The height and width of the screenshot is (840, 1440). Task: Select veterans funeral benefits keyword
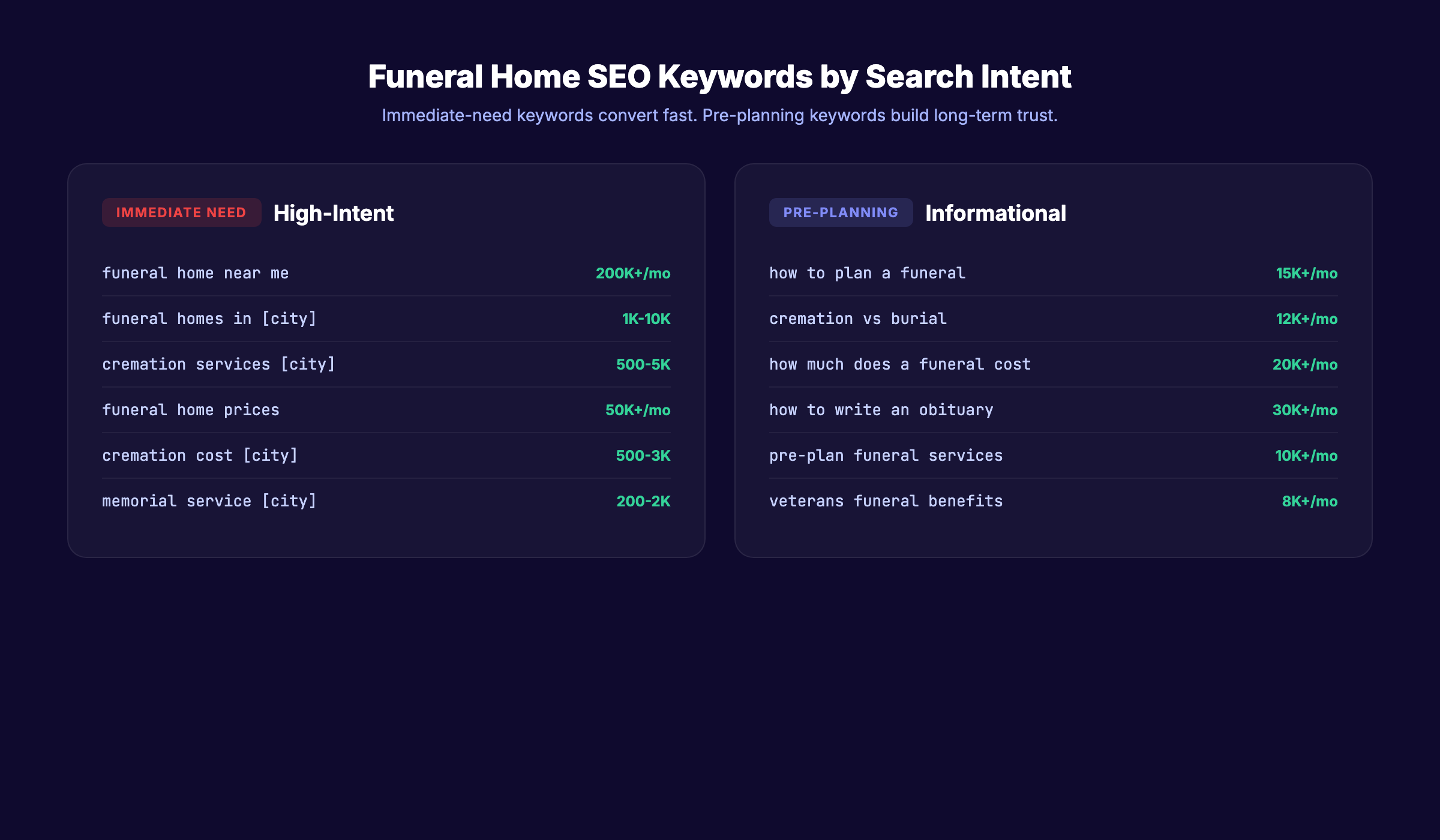[886, 501]
